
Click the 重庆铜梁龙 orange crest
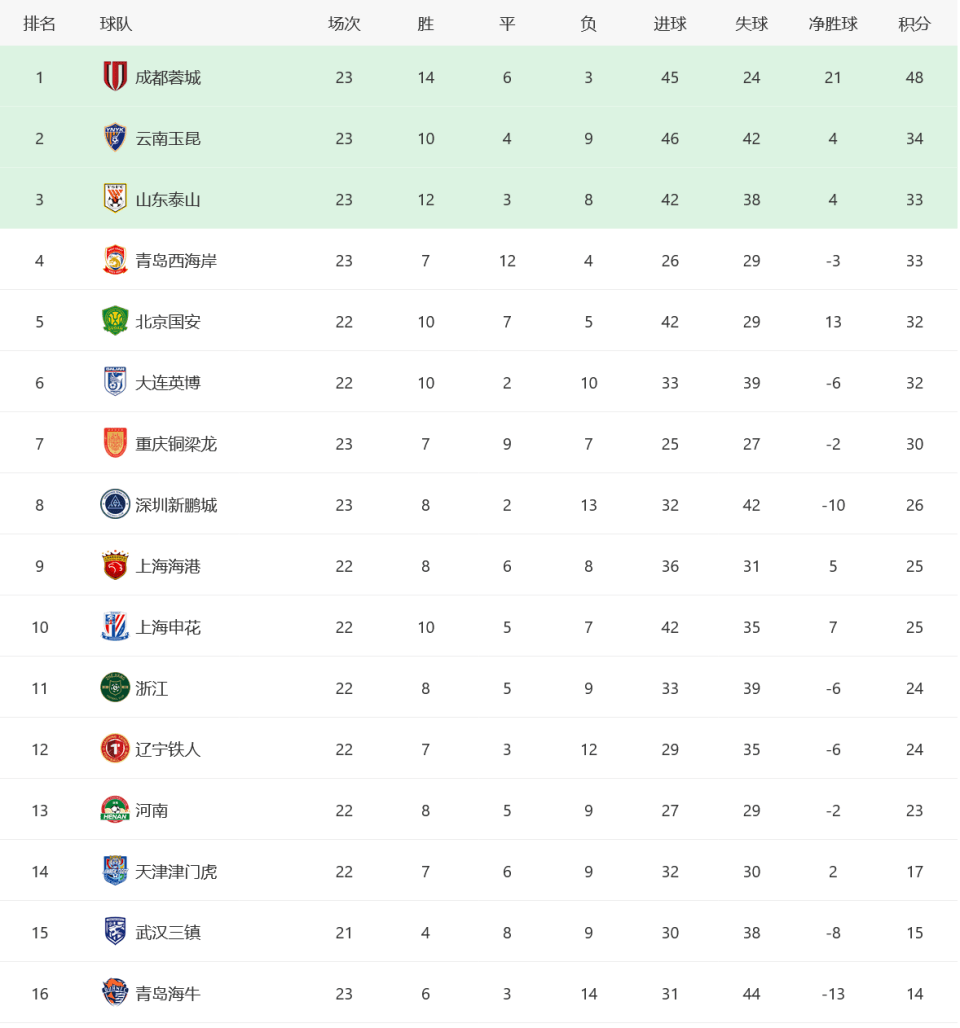[x=115, y=443]
